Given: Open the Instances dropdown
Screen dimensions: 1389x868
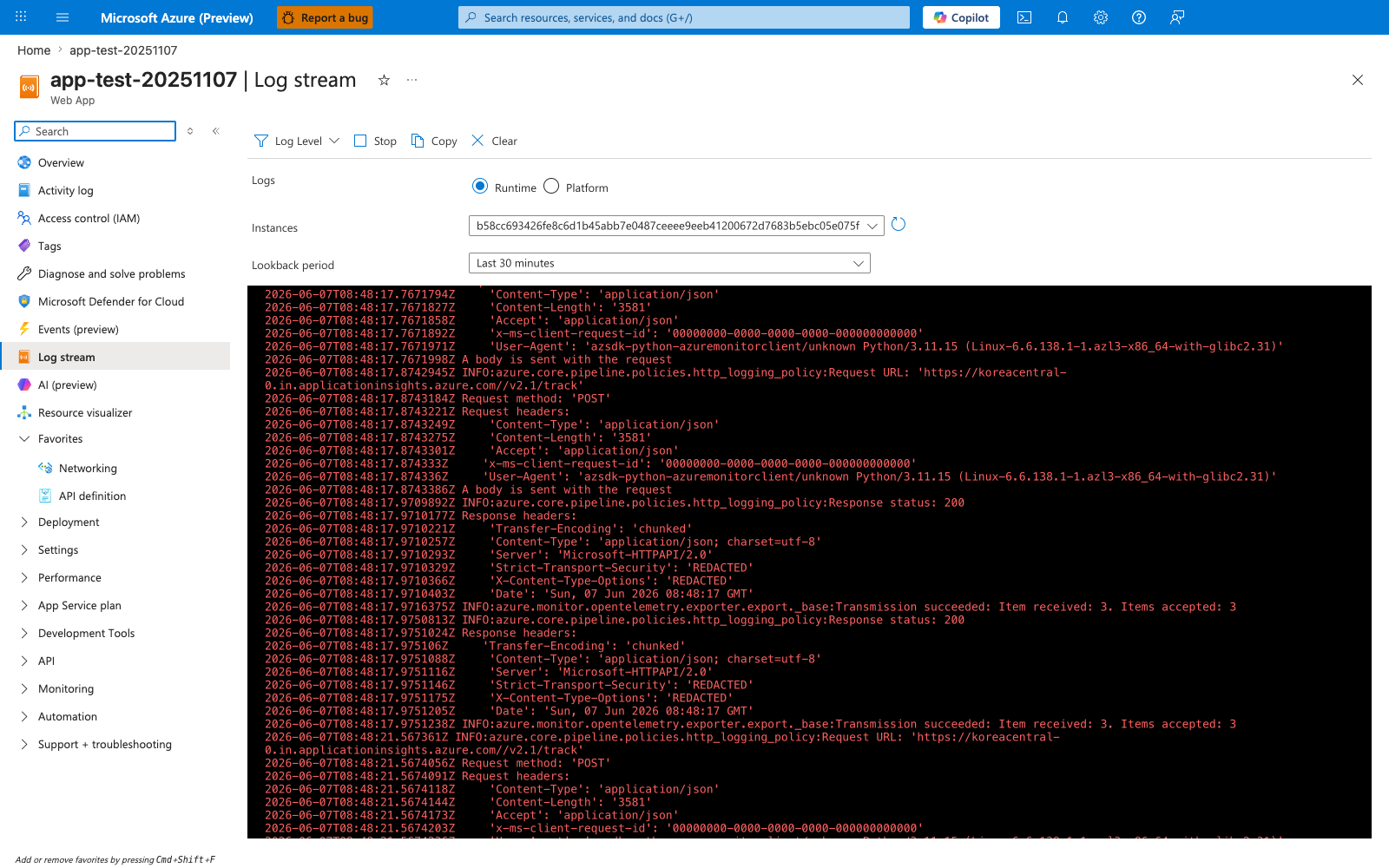Looking at the screenshot, I should coord(676,226).
